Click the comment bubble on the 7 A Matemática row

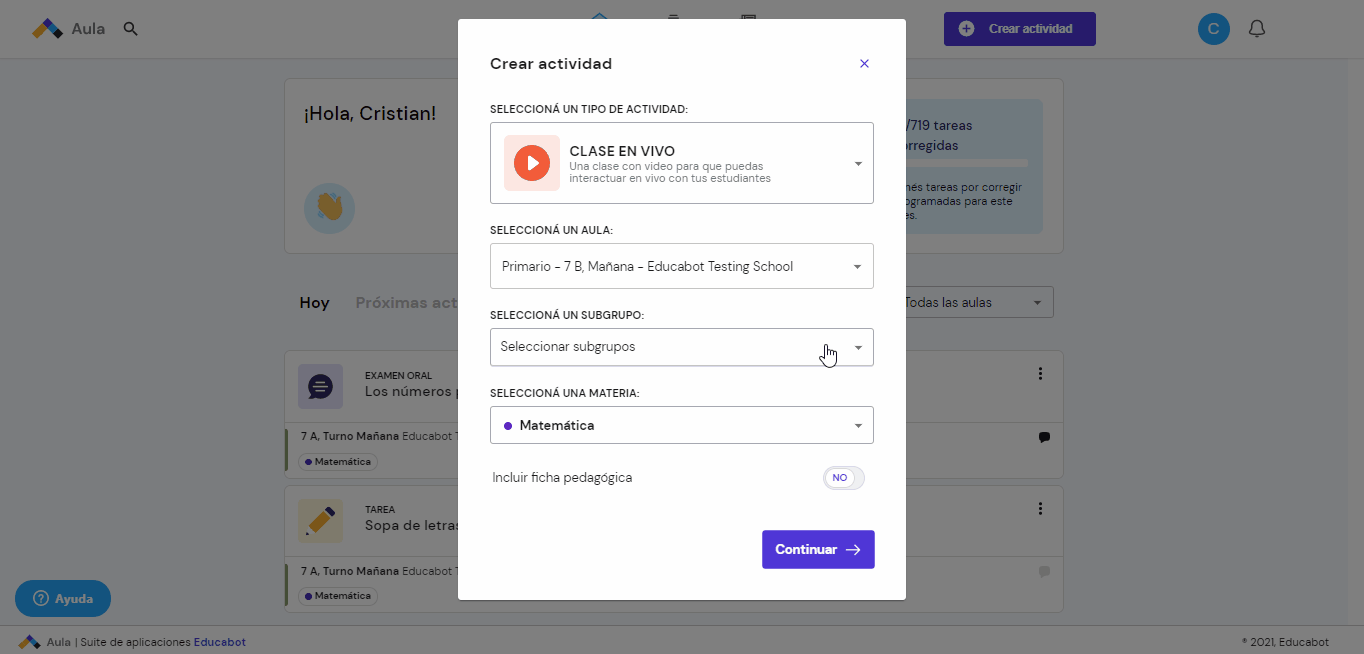[1043, 437]
